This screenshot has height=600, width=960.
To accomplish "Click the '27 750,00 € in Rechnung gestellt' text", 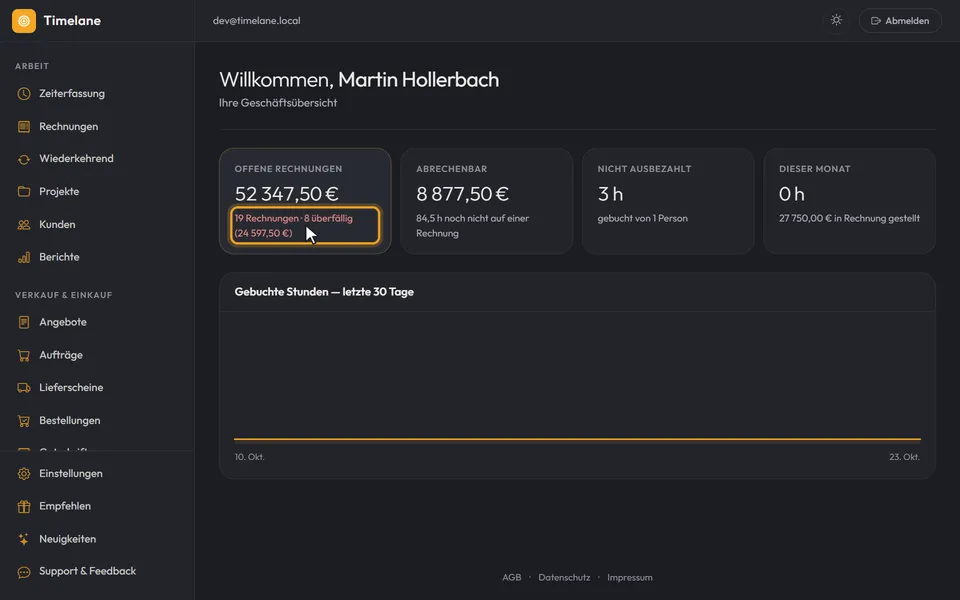I will pyautogui.click(x=849, y=219).
